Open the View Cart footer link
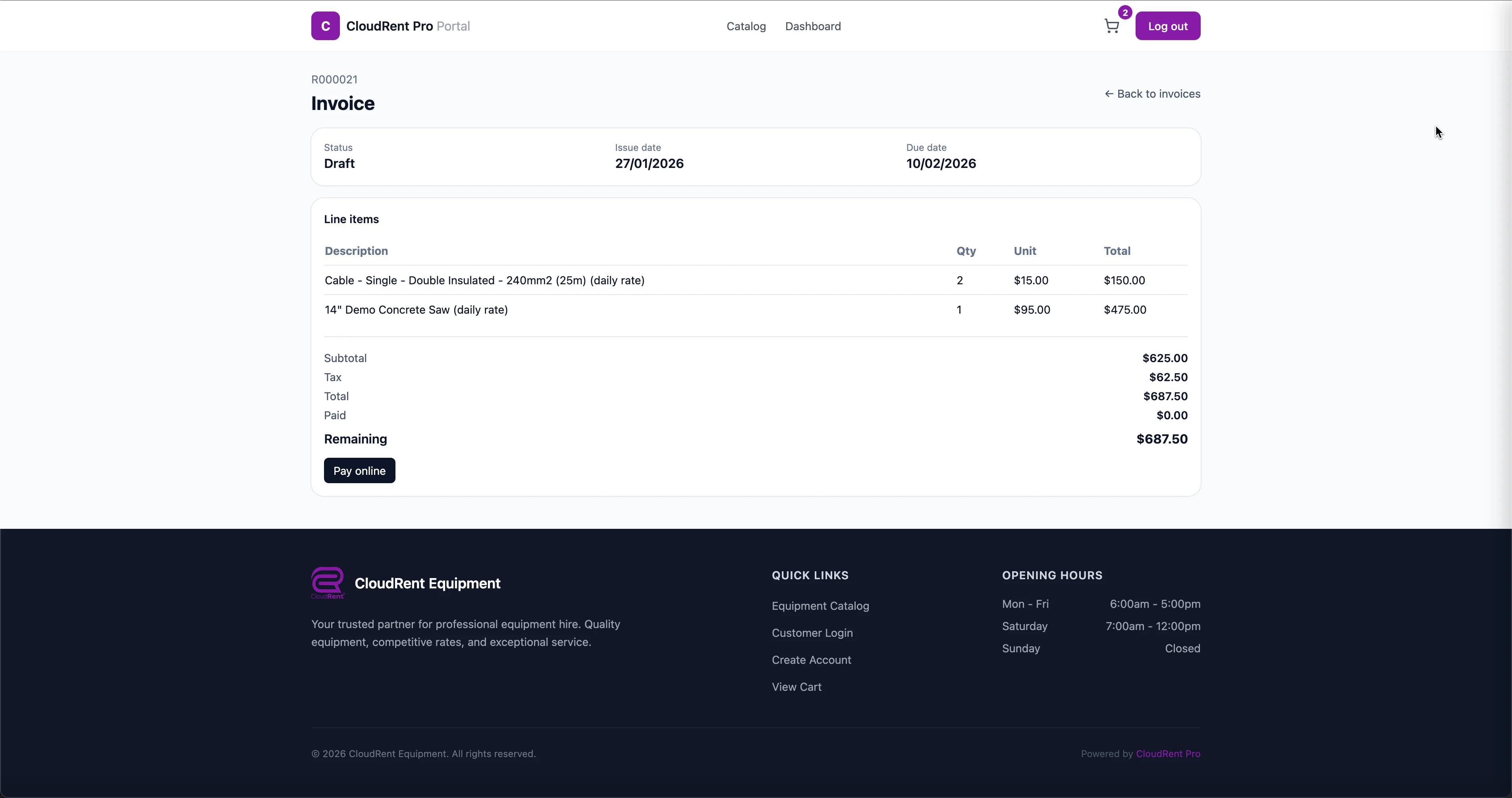Image resolution: width=1512 pixels, height=798 pixels. (x=796, y=686)
